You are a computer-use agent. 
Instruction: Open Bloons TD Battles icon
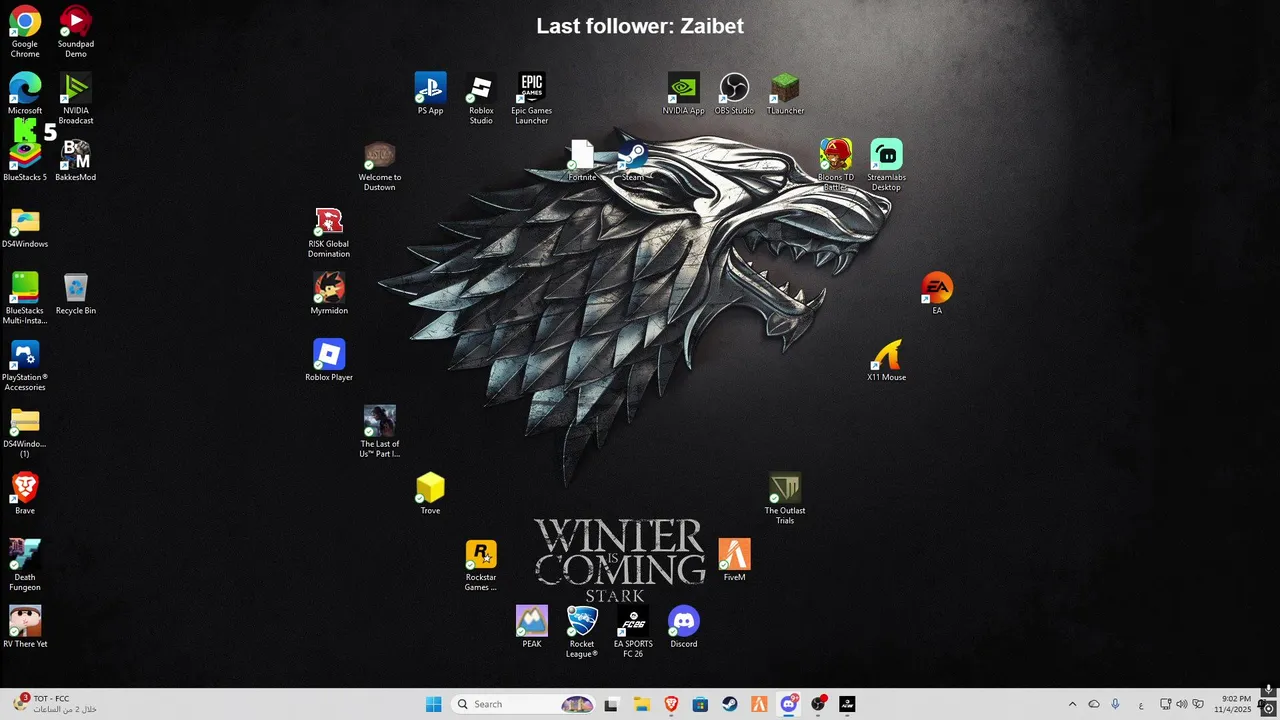pos(836,165)
